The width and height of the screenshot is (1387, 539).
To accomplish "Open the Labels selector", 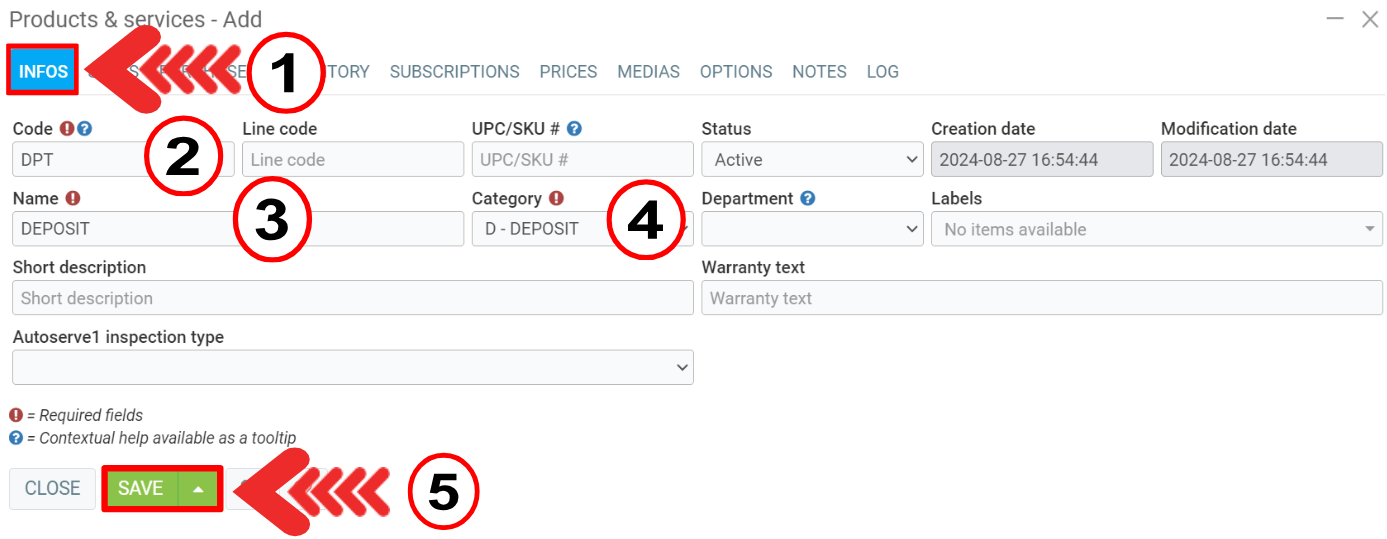I will (1156, 229).
